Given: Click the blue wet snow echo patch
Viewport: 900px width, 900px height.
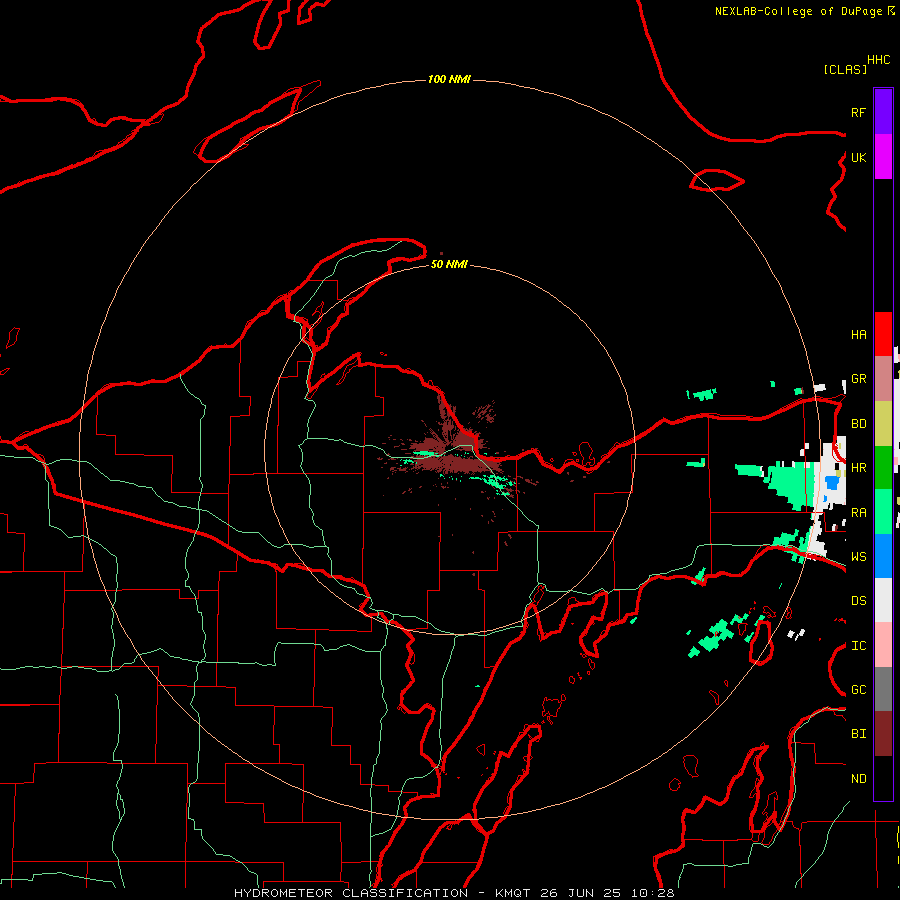Looking at the screenshot, I should tap(832, 482).
